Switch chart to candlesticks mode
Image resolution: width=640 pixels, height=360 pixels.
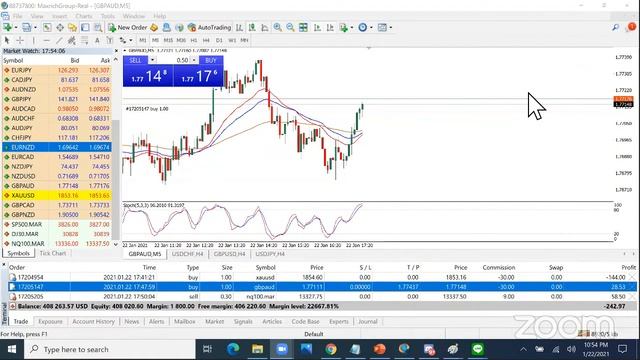pos(252,27)
